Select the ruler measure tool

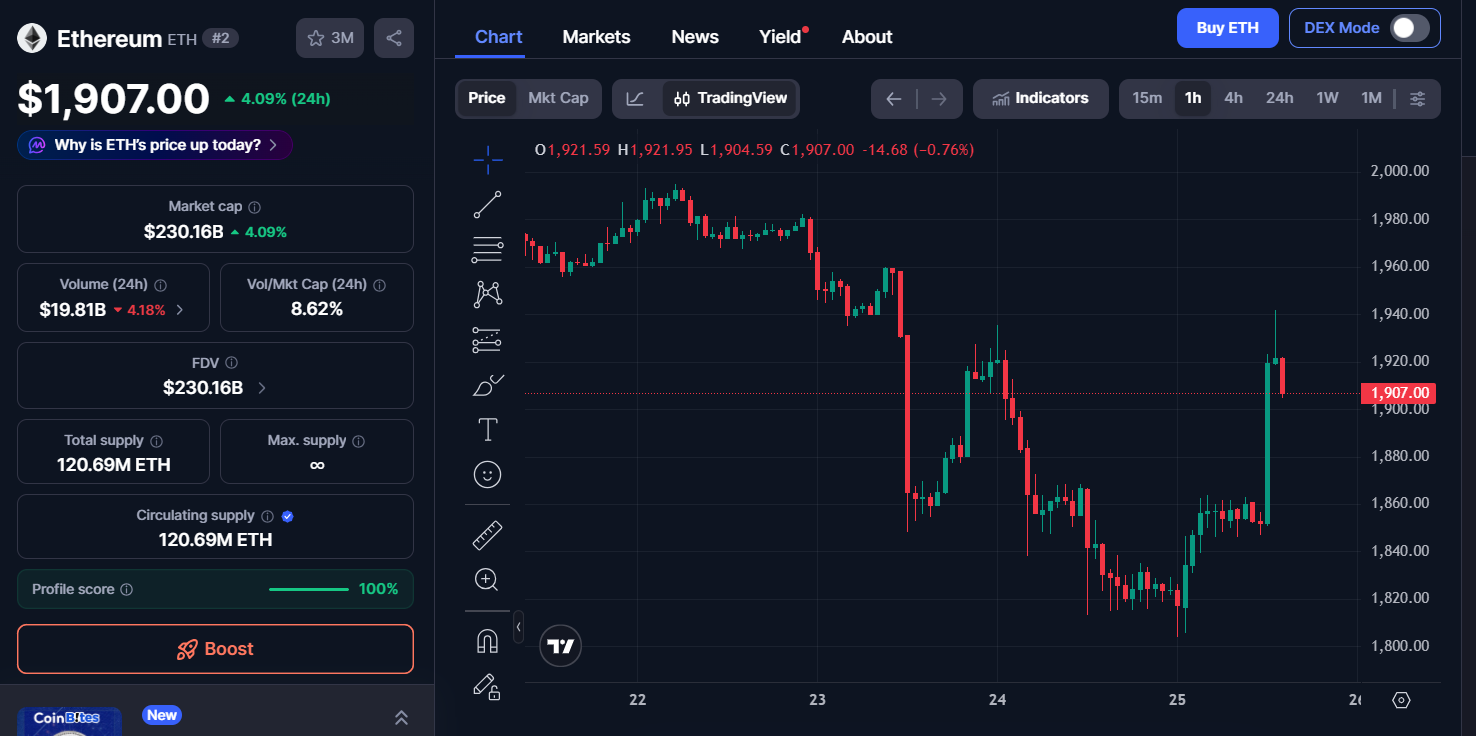pos(487,536)
